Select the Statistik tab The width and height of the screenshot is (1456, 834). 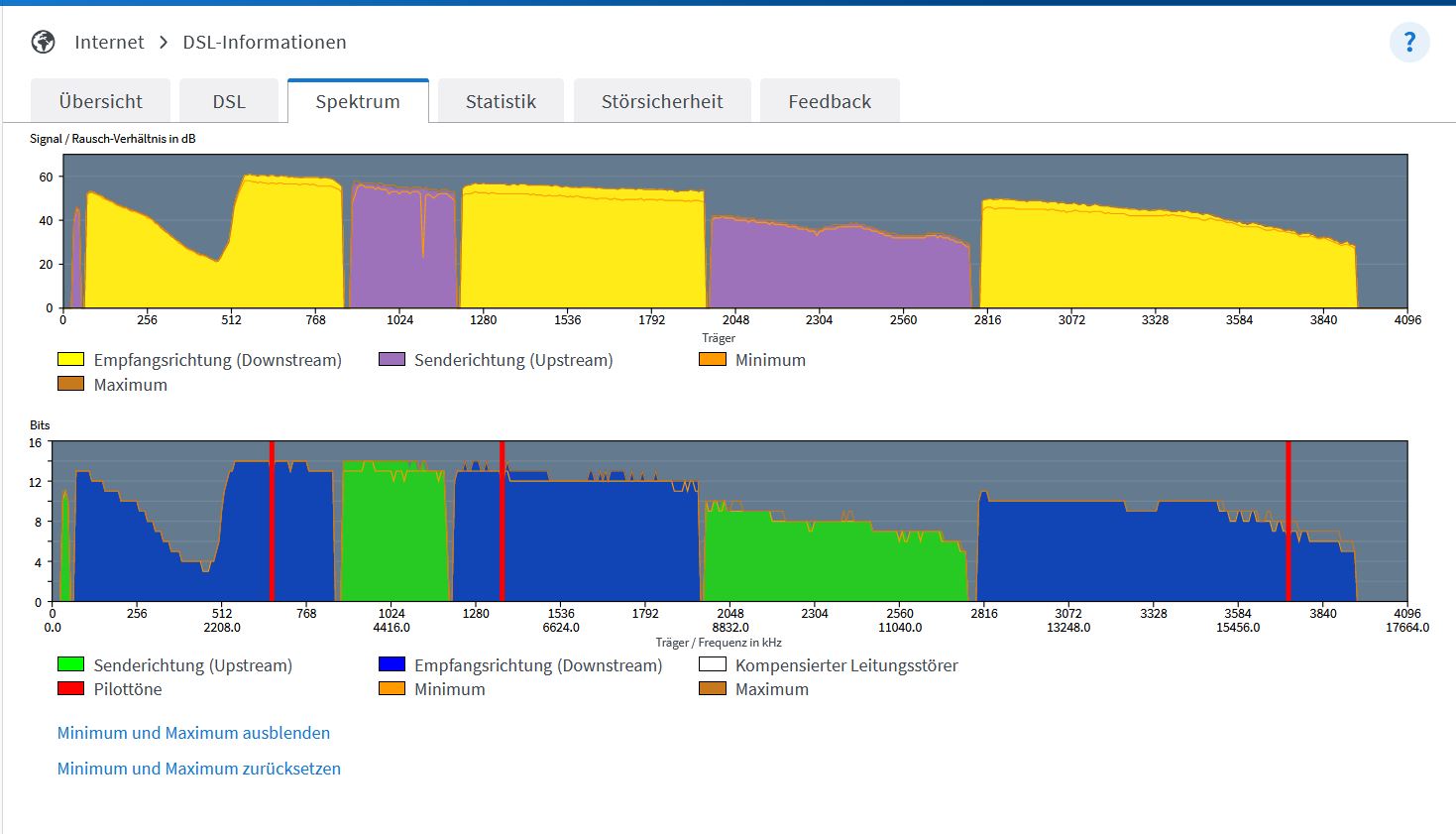pyautogui.click(x=501, y=101)
